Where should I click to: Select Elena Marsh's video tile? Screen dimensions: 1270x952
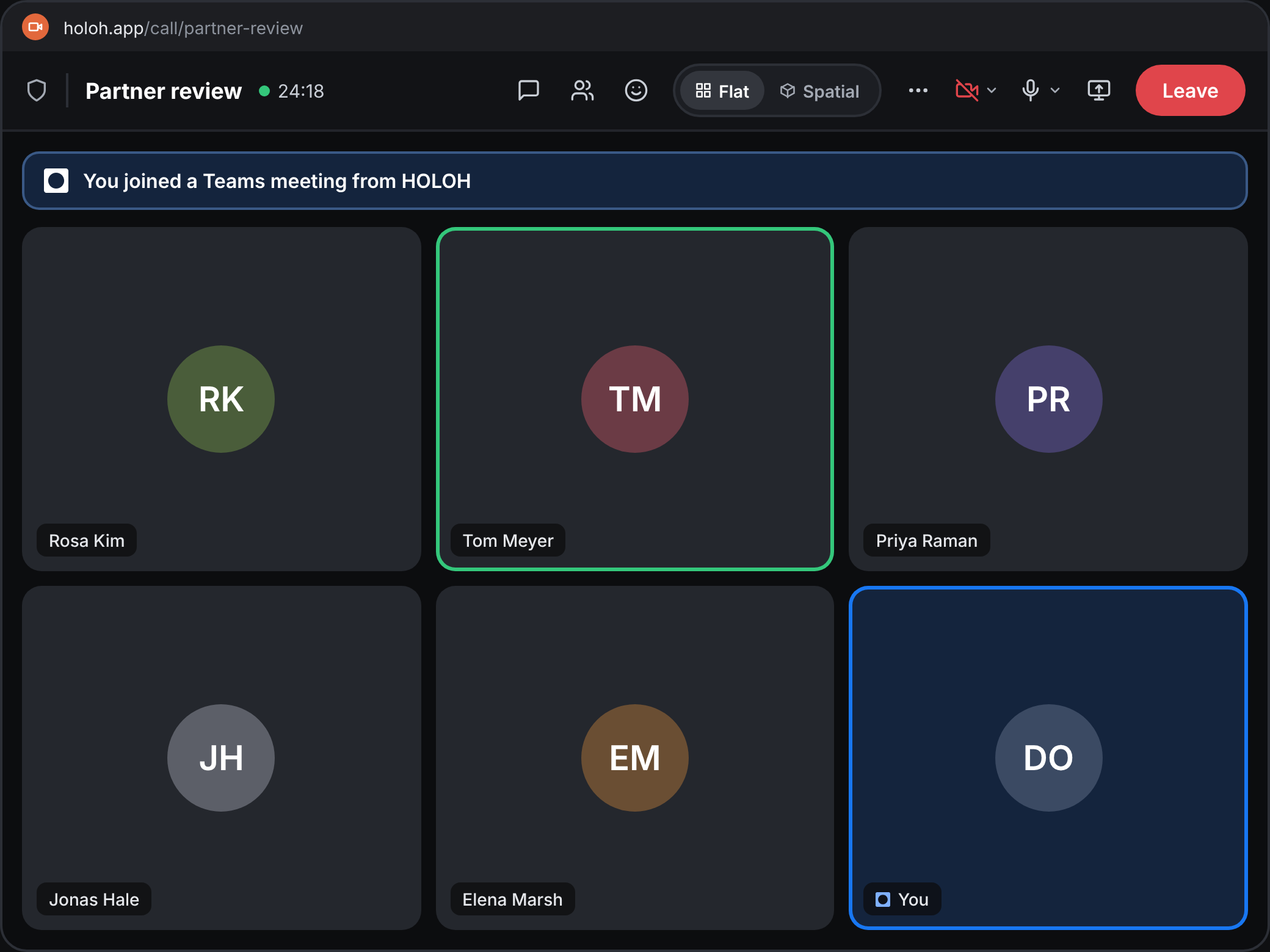pos(635,758)
